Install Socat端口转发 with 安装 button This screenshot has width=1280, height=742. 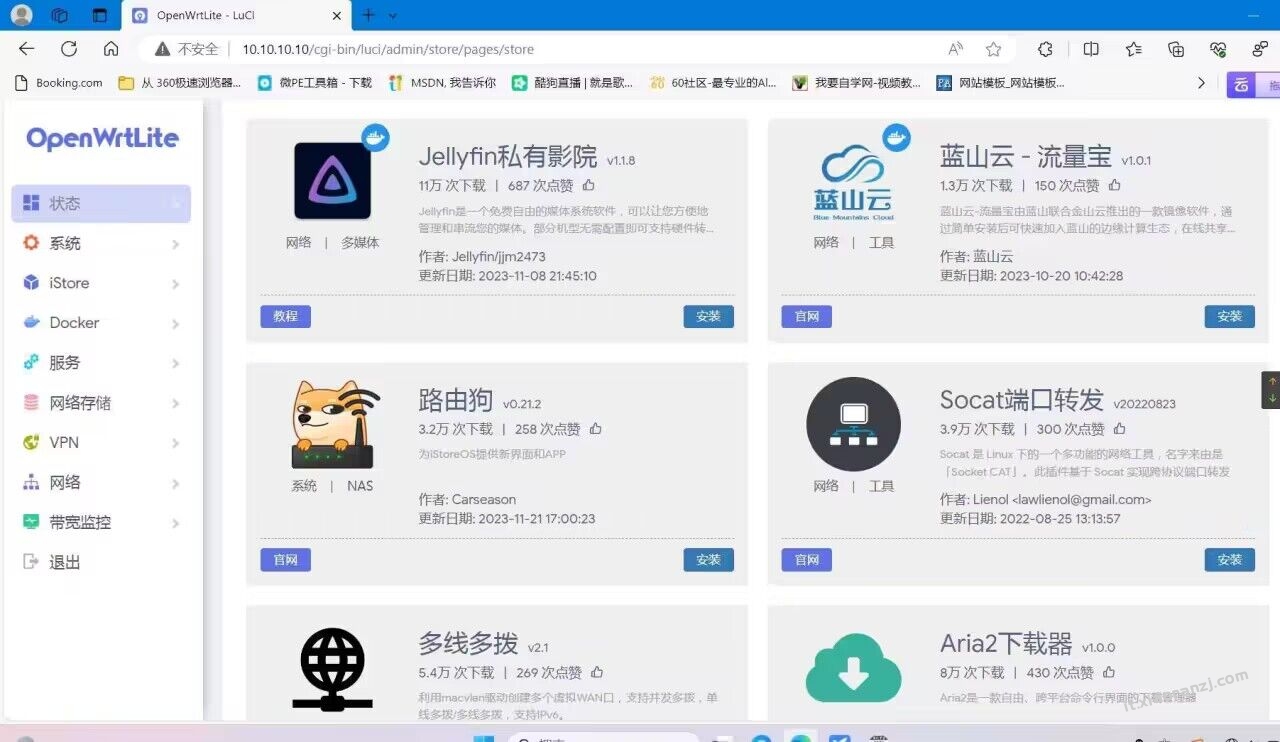1230,560
